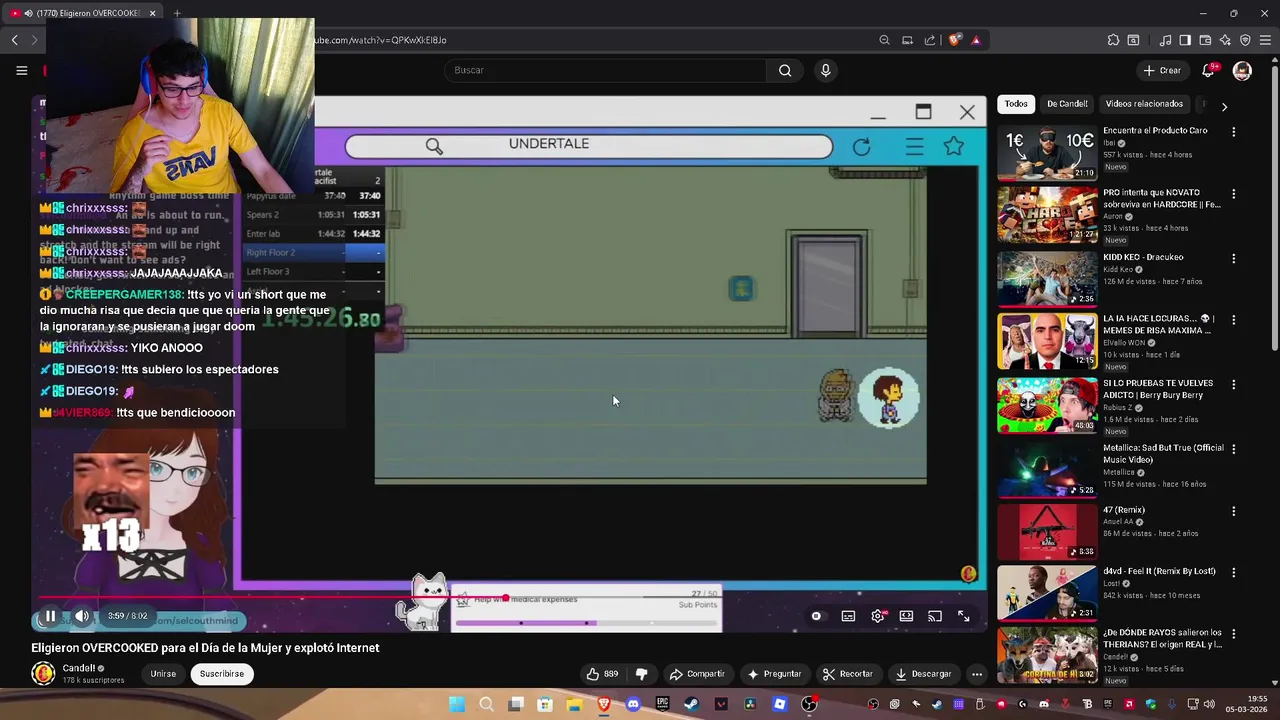This screenshot has height=720, width=1280.
Task: Open browser extensions puzzle icon
Action: (1113, 40)
